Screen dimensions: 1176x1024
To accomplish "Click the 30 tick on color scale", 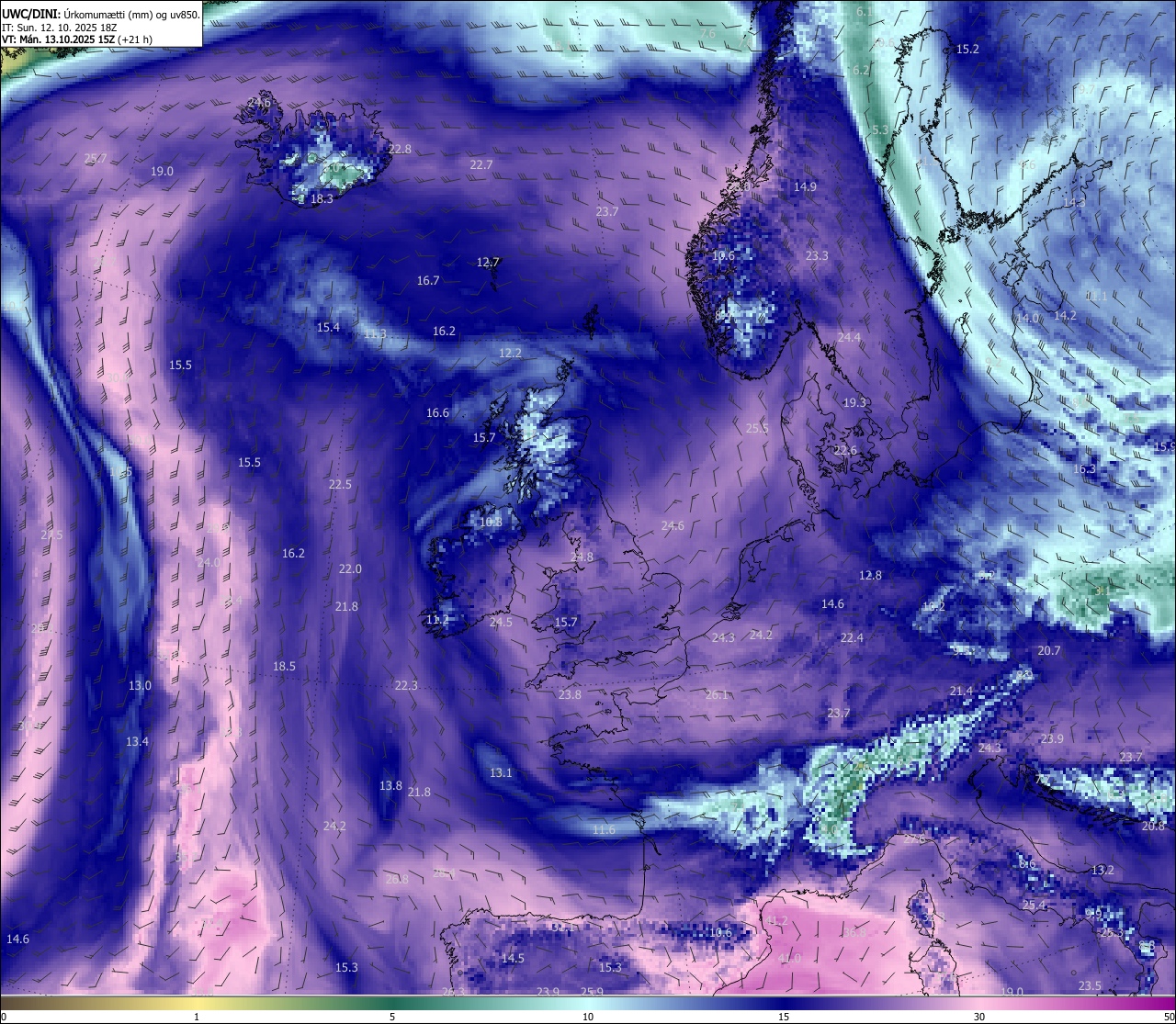I will [979, 1017].
